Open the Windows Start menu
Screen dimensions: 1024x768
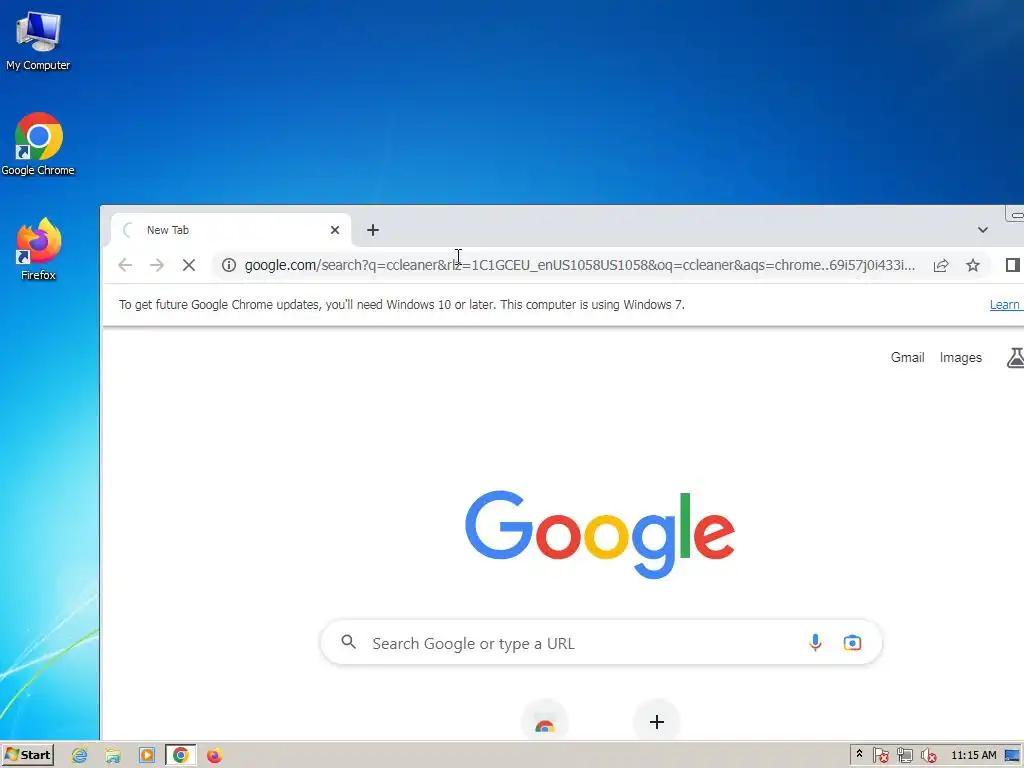28,755
